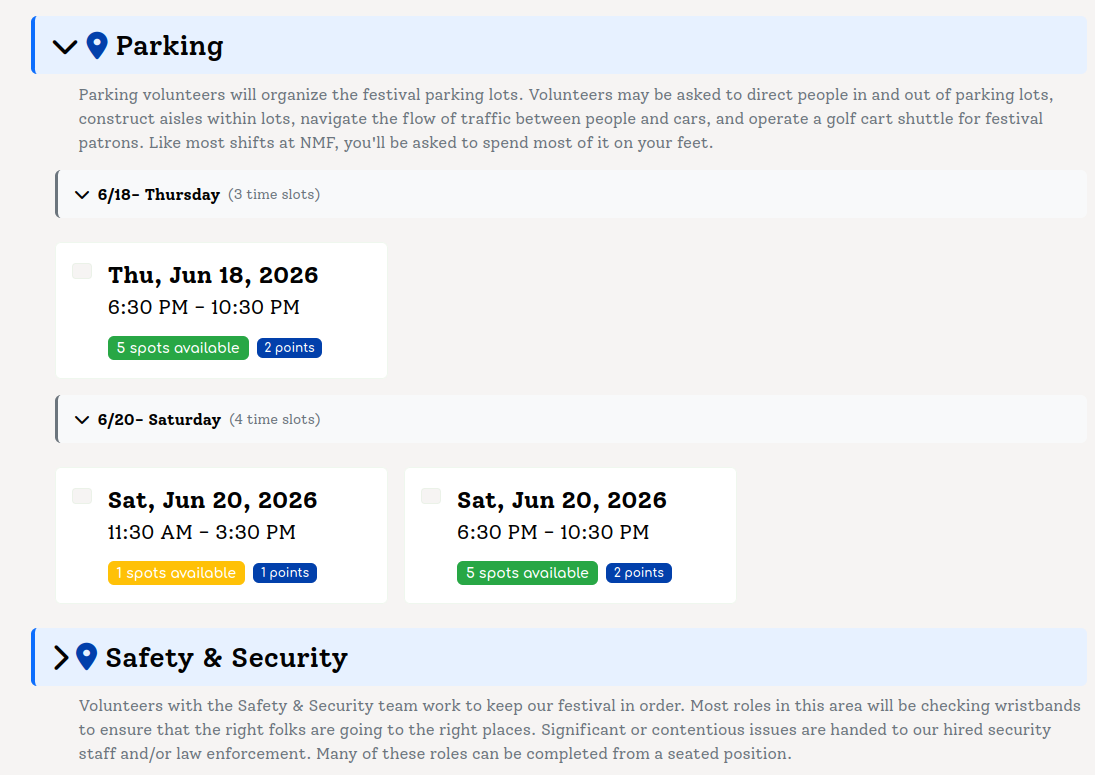Click the "1 points" badge on Saturday morning shift
The height and width of the screenshot is (775, 1095).
pos(285,572)
